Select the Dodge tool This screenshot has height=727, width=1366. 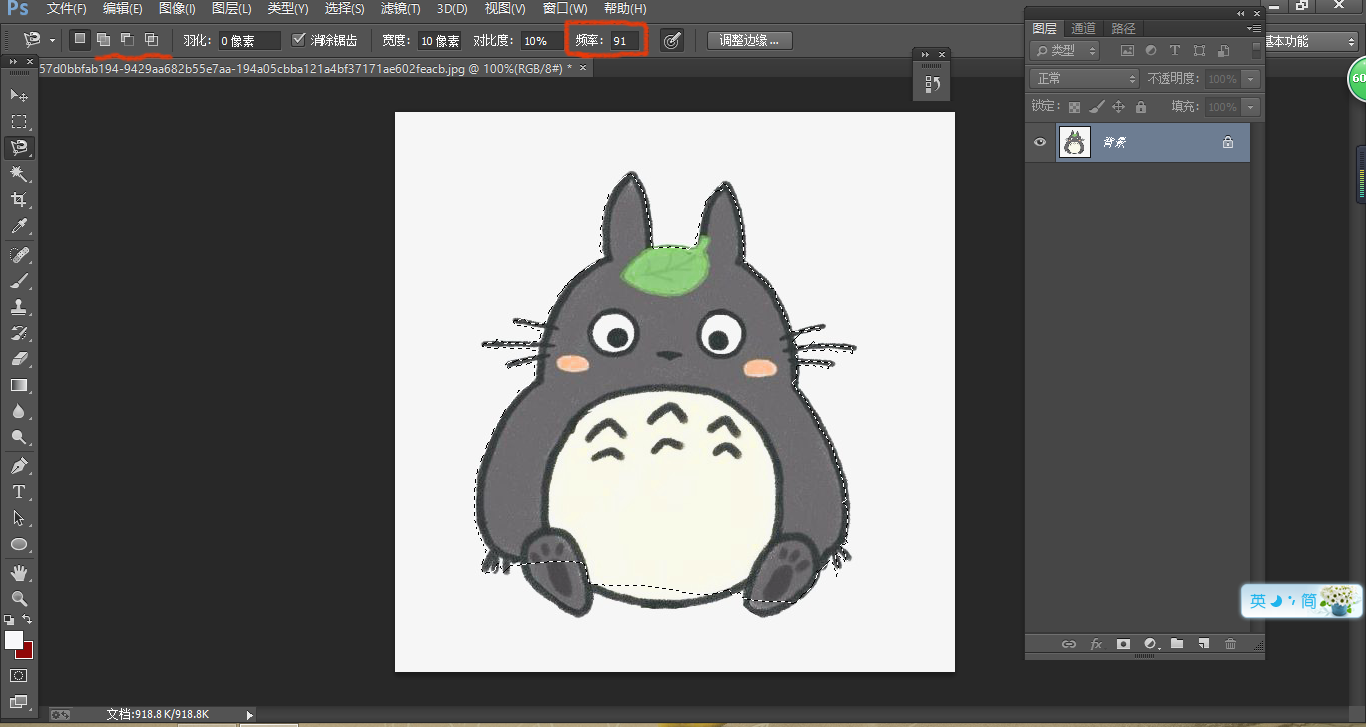pos(19,437)
